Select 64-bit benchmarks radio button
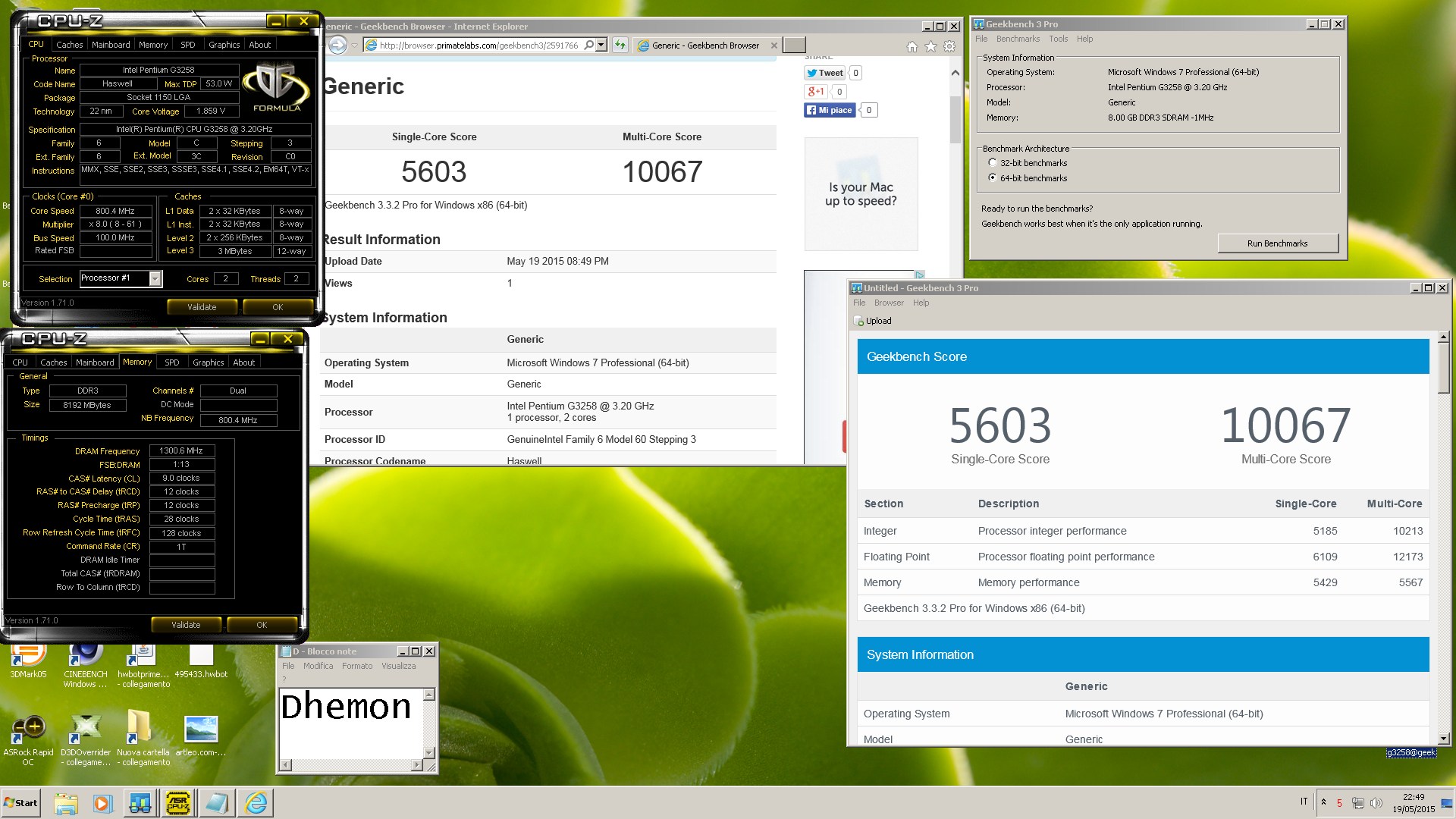 (x=993, y=177)
